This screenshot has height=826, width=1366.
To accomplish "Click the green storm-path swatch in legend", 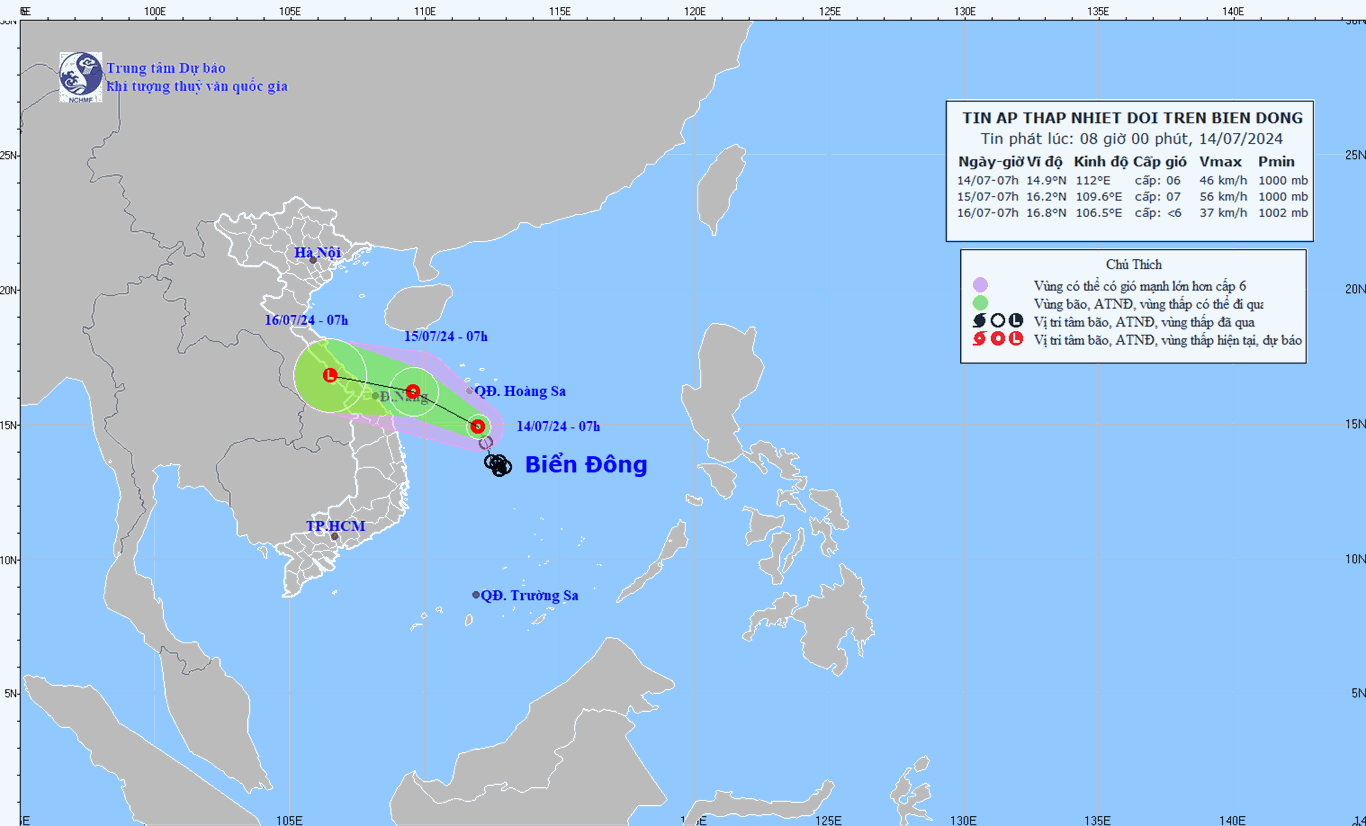I will tap(980, 303).
